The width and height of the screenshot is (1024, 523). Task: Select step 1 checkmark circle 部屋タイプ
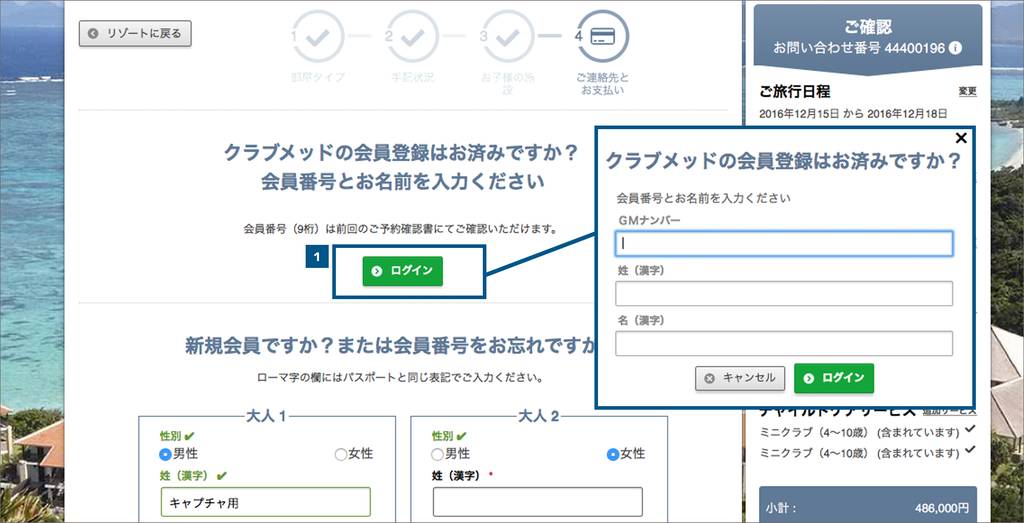318,36
